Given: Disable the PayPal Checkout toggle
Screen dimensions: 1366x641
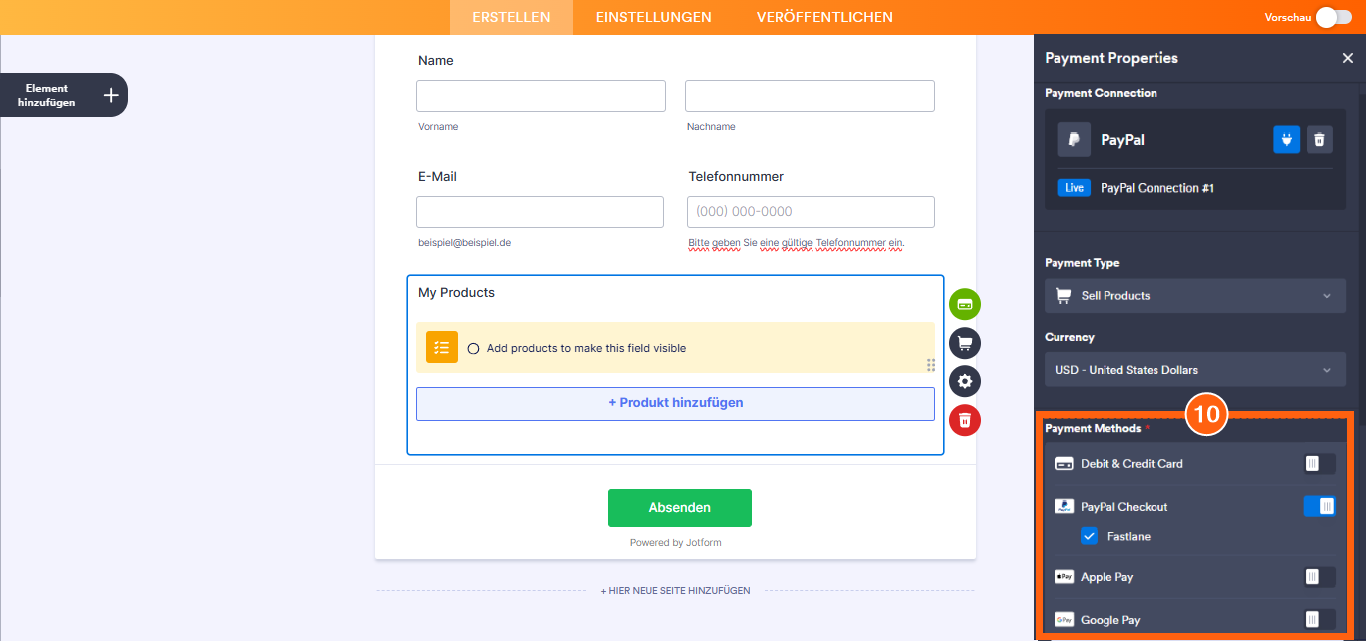Looking at the screenshot, I should pos(1319,506).
